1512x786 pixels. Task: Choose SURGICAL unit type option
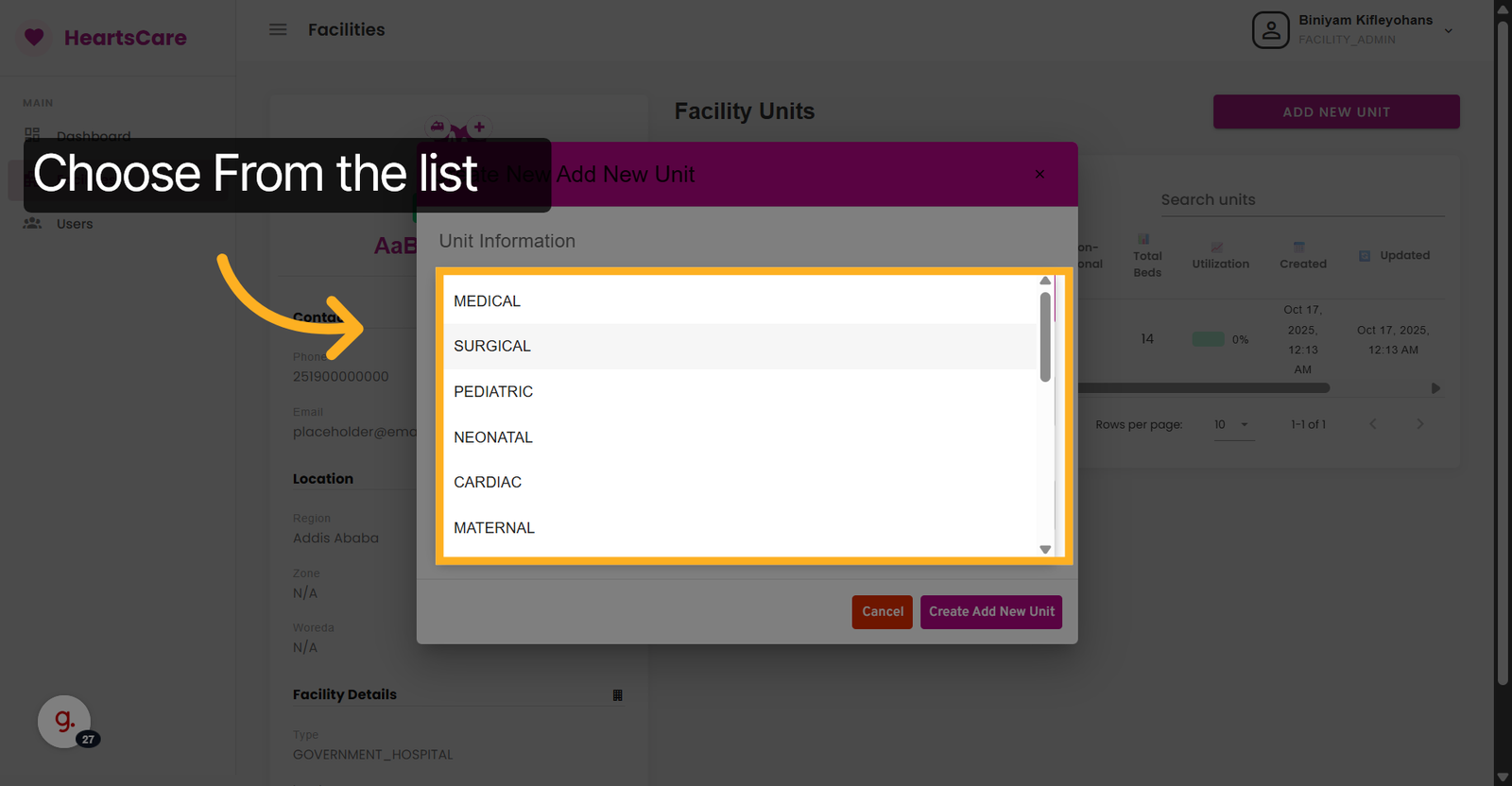[492, 347]
